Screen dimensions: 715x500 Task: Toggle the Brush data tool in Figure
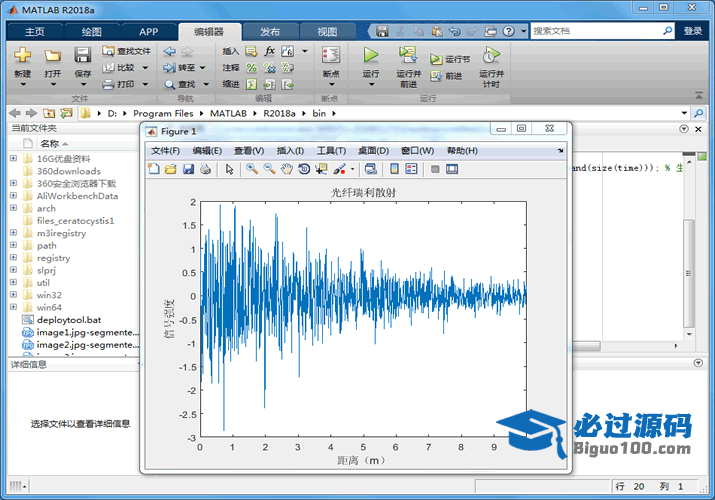339,169
